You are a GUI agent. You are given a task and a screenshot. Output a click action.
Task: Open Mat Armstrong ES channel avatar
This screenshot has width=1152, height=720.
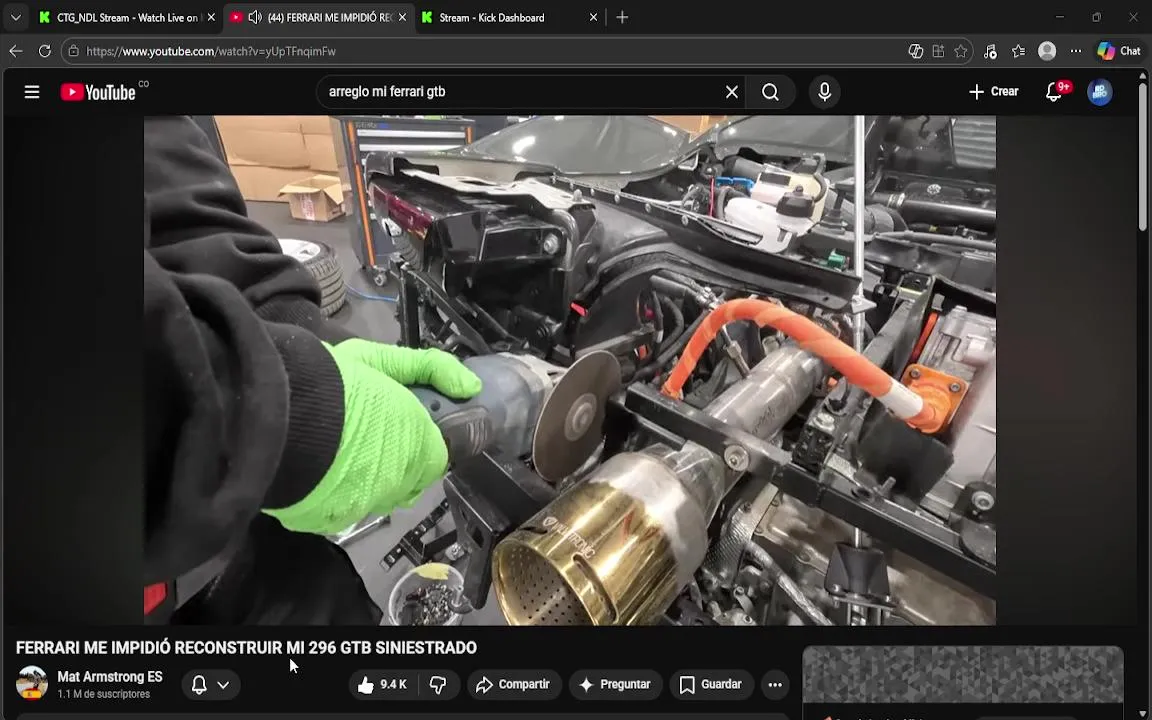32,683
